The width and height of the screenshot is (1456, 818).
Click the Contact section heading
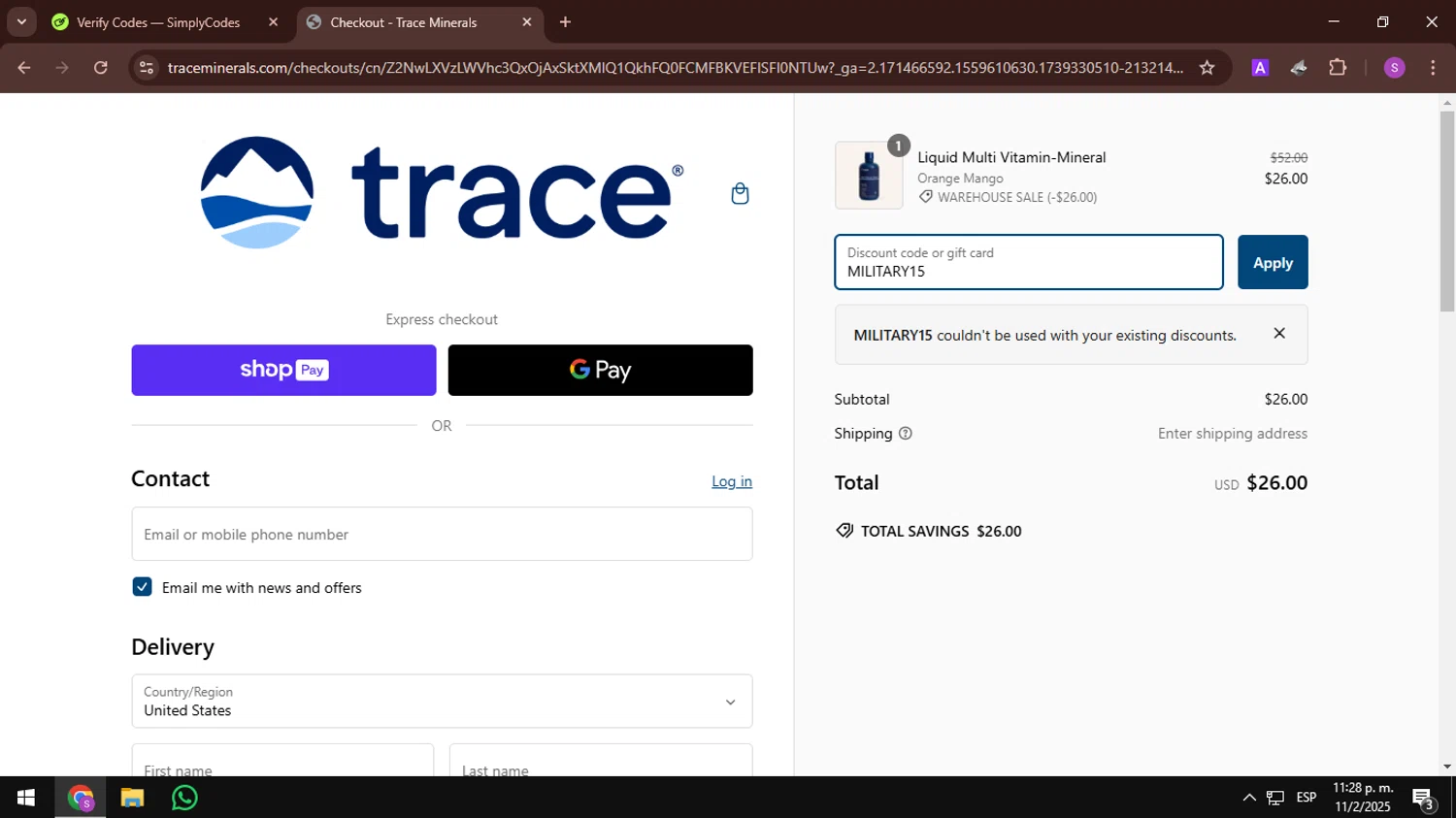pyautogui.click(x=170, y=478)
